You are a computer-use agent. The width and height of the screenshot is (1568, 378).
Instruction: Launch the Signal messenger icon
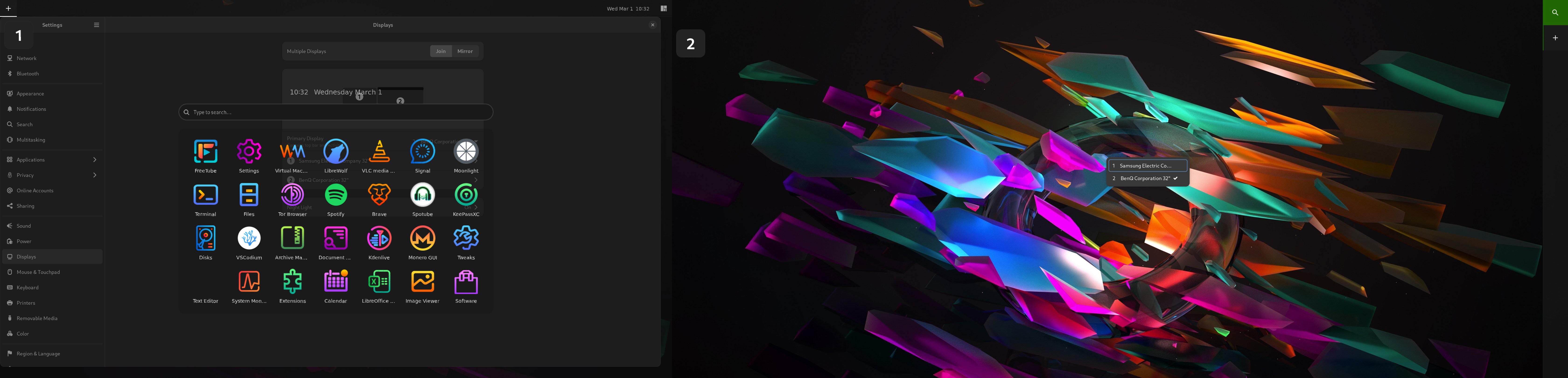[422, 152]
